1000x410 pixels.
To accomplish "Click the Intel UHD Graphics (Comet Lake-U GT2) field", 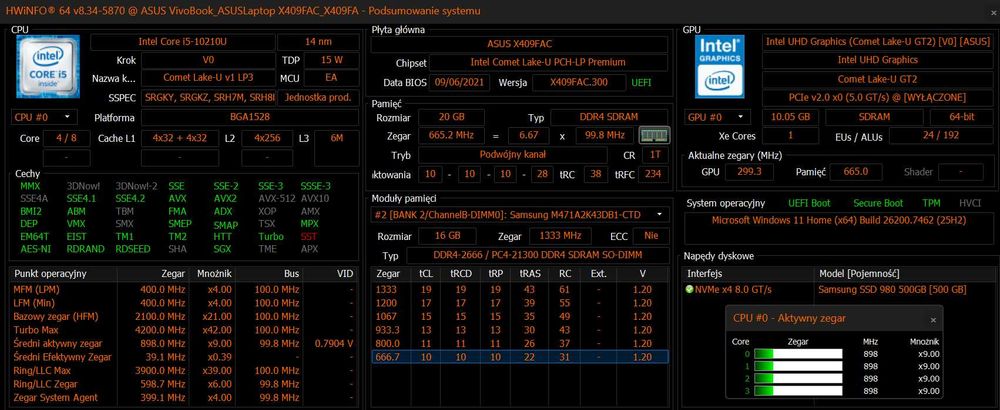I will coord(878,41).
